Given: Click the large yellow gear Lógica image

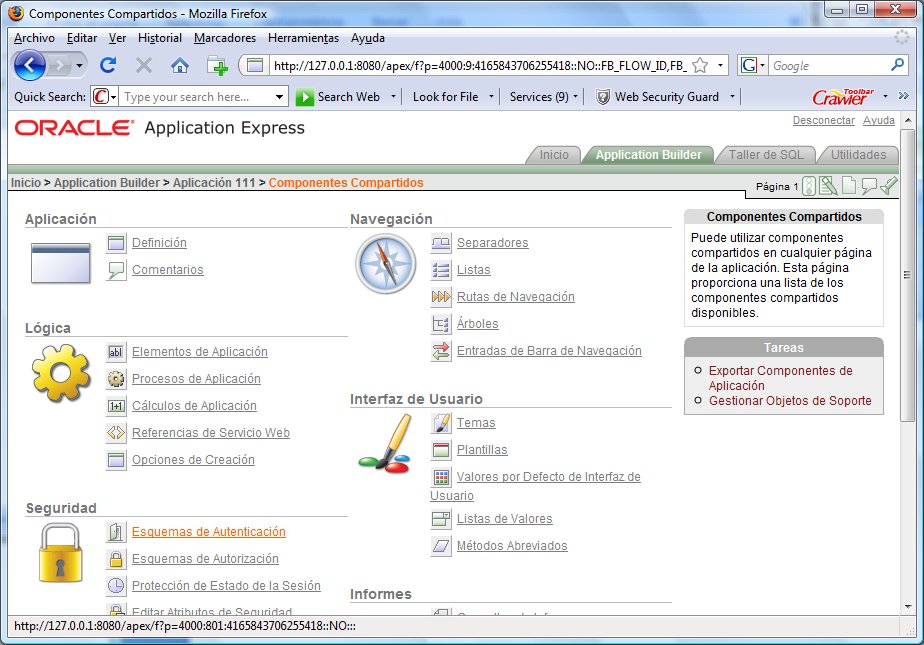Looking at the screenshot, I should [61, 373].
